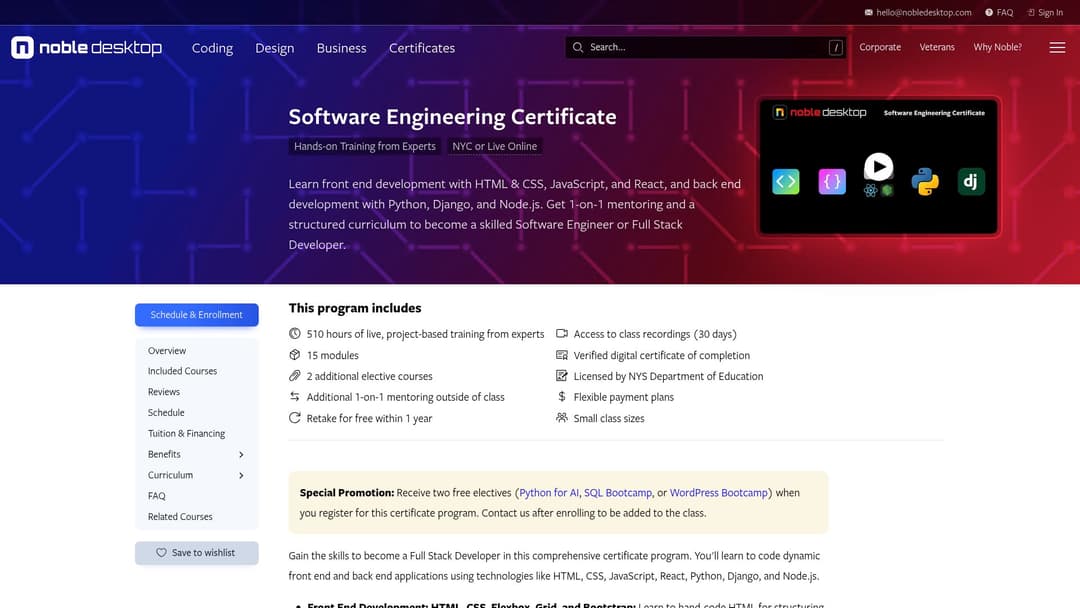1080x608 pixels.
Task: Click the arrows icon beside 1-on-1 mentoring
Action: (295, 397)
